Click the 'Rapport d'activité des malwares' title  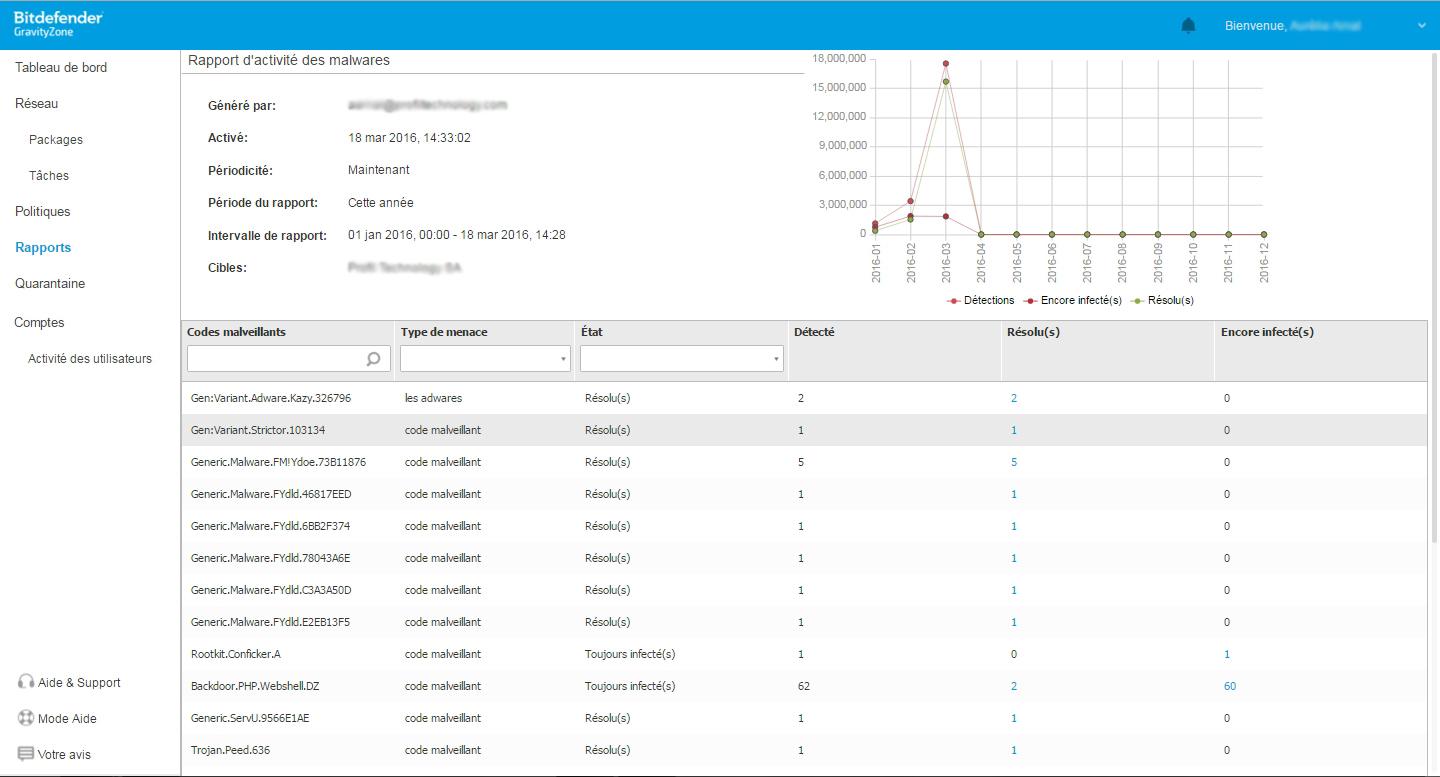pos(289,60)
